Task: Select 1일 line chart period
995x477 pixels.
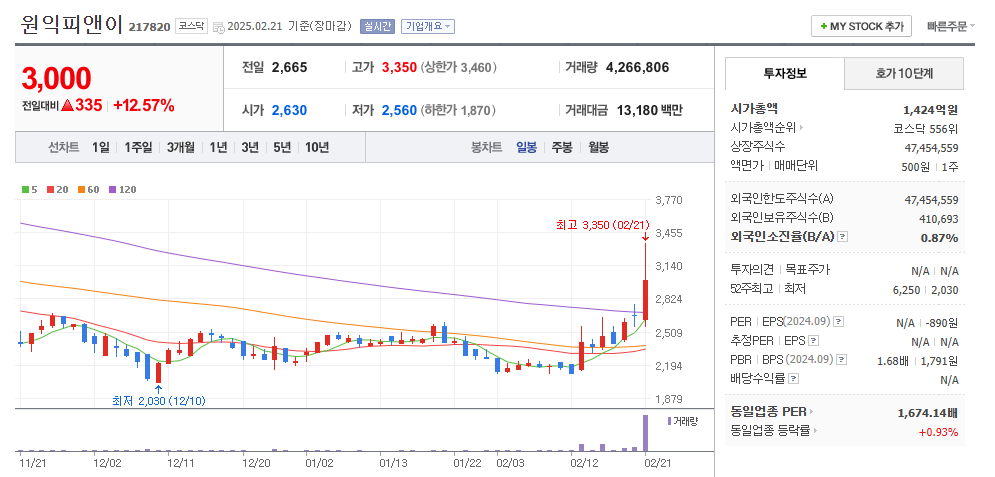Action: click(x=100, y=147)
